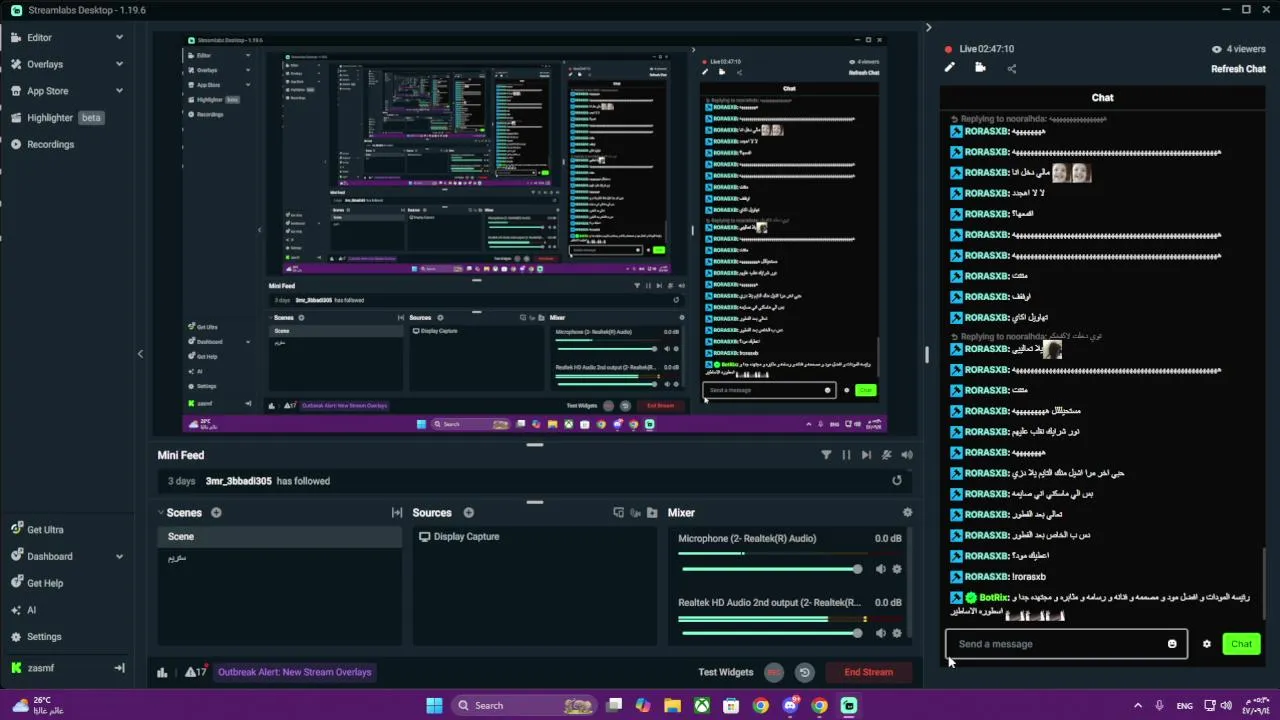The image size is (1280, 720).
Task: Open the notifications warning icon
Action: click(196, 672)
